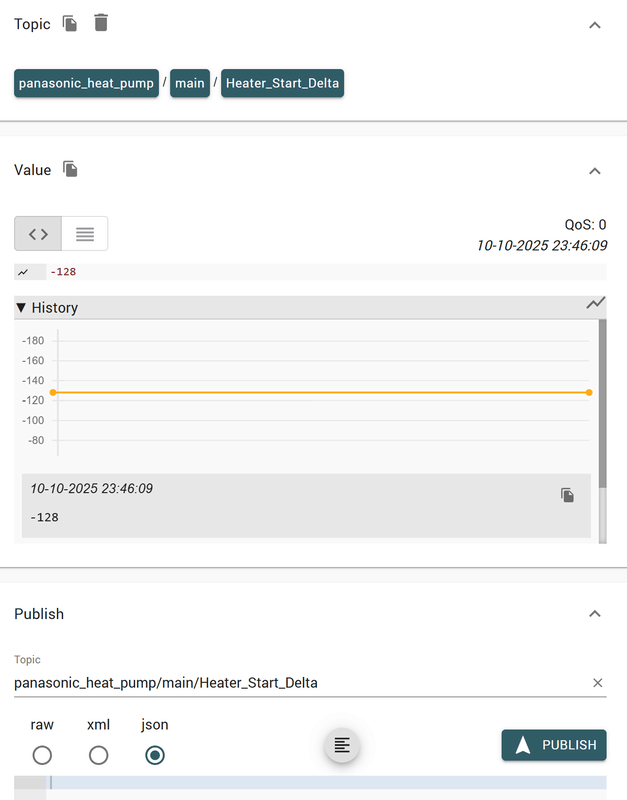Image resolution: width=627 pixels, height=800 pixels.
Task: Click the small chart icon beside -128
Action: [23, 272]
